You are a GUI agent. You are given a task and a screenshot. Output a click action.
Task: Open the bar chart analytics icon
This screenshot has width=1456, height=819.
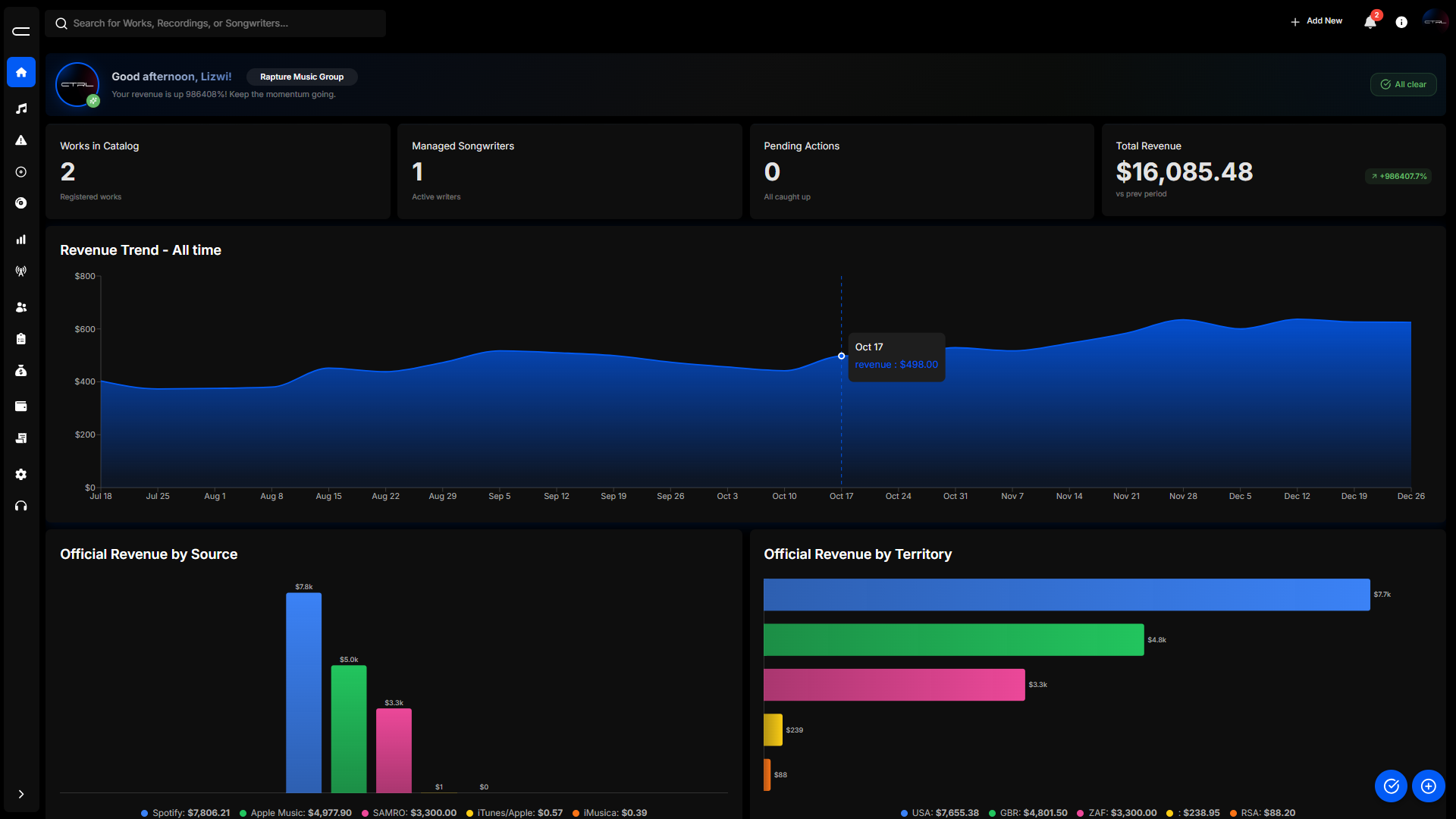[21, 240]
